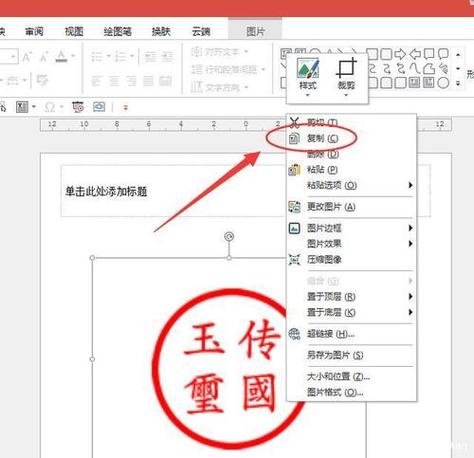Expand the bullets style dropdown arrow
Image resolution: width=474 pixels, height=458 pixels.
click(x=108, y=56)
